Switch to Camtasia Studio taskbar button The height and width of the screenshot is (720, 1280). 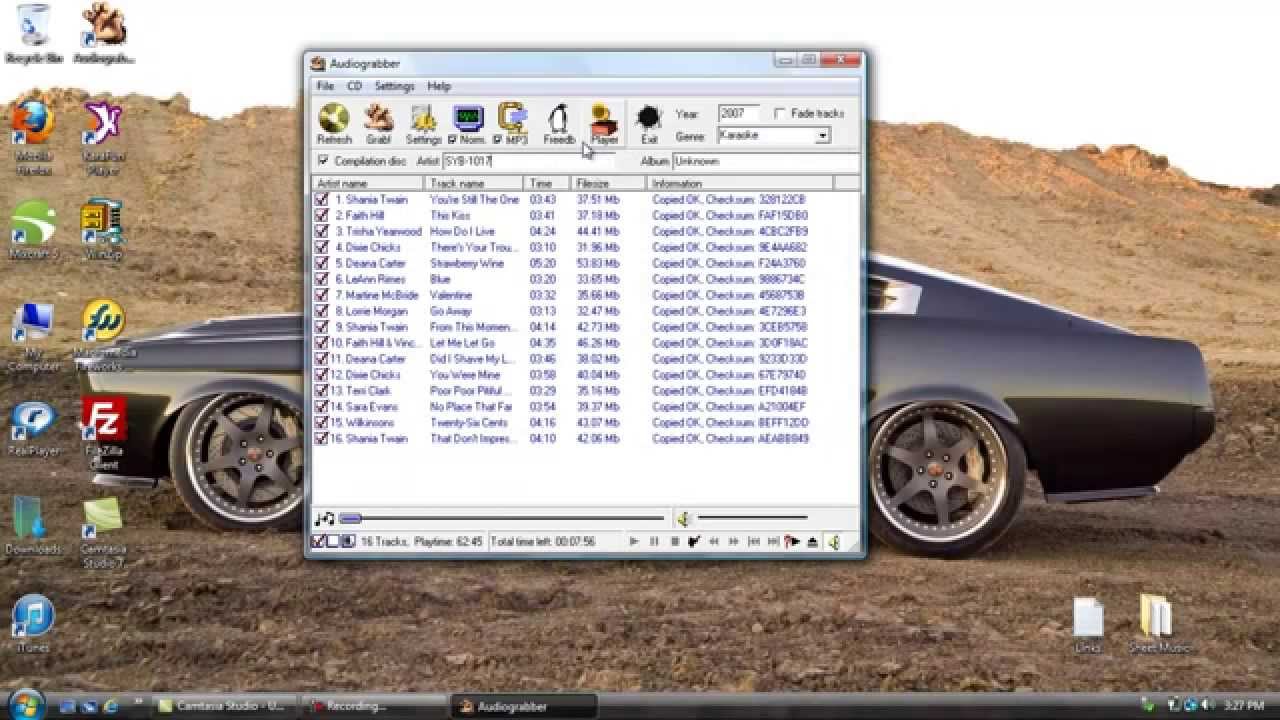(225, 706)
